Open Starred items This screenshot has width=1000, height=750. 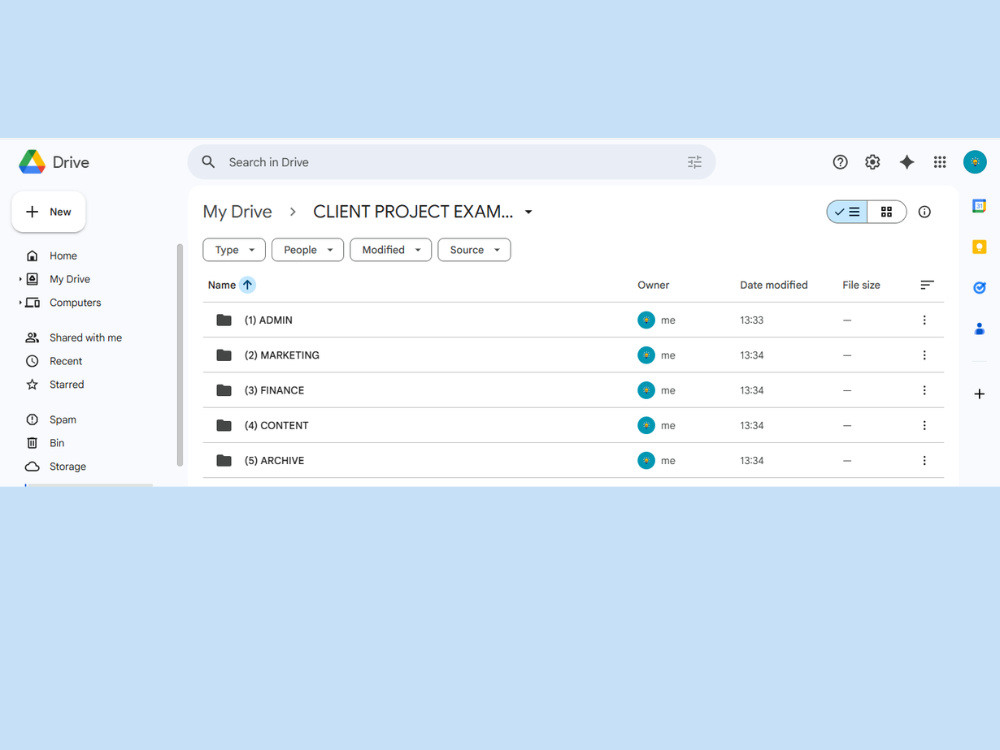[66, 385]
